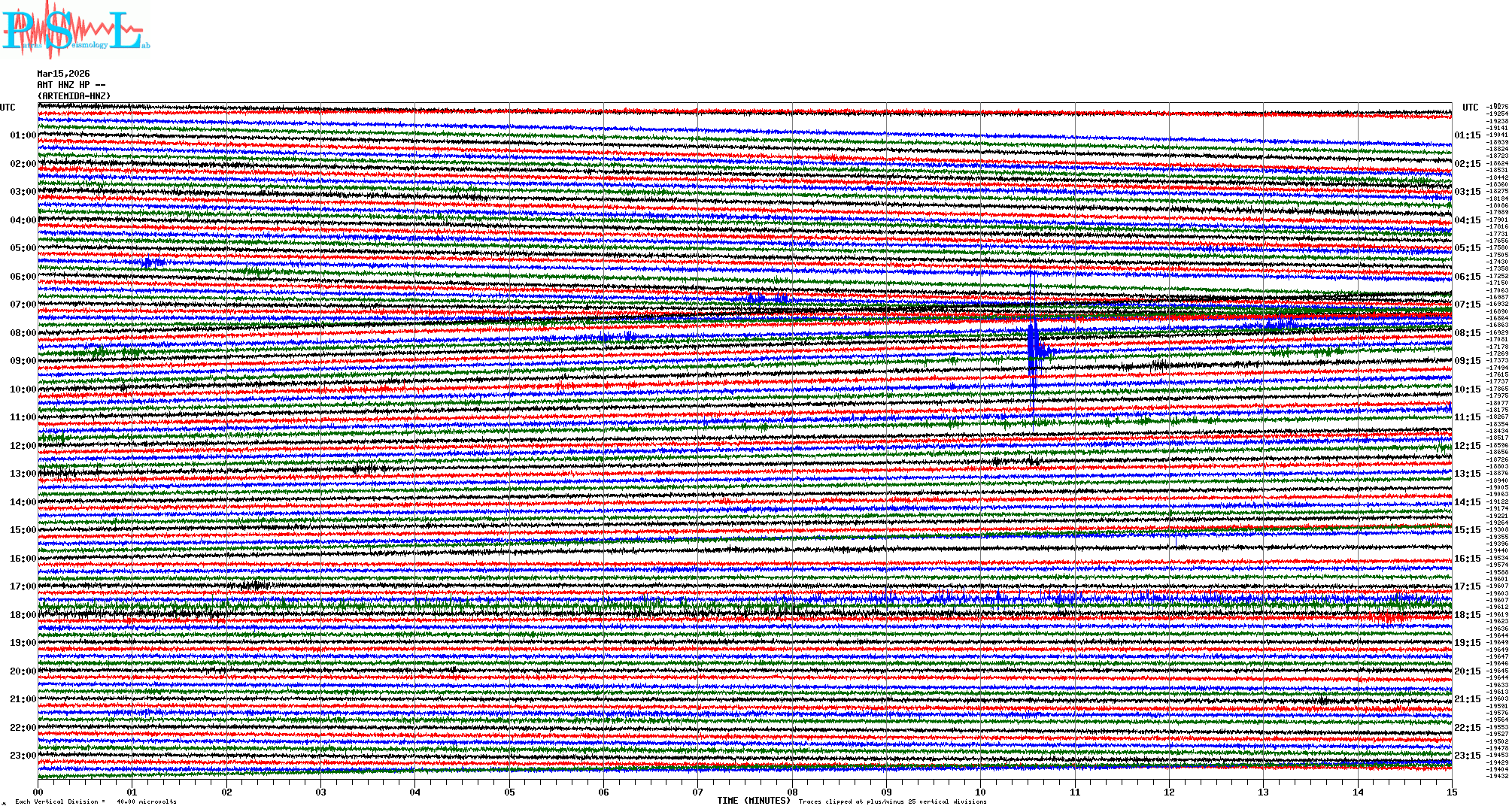Click the (ARTEMIDA-HNZ) station name label
The image size is (1512, 812).
click(74, 96)
